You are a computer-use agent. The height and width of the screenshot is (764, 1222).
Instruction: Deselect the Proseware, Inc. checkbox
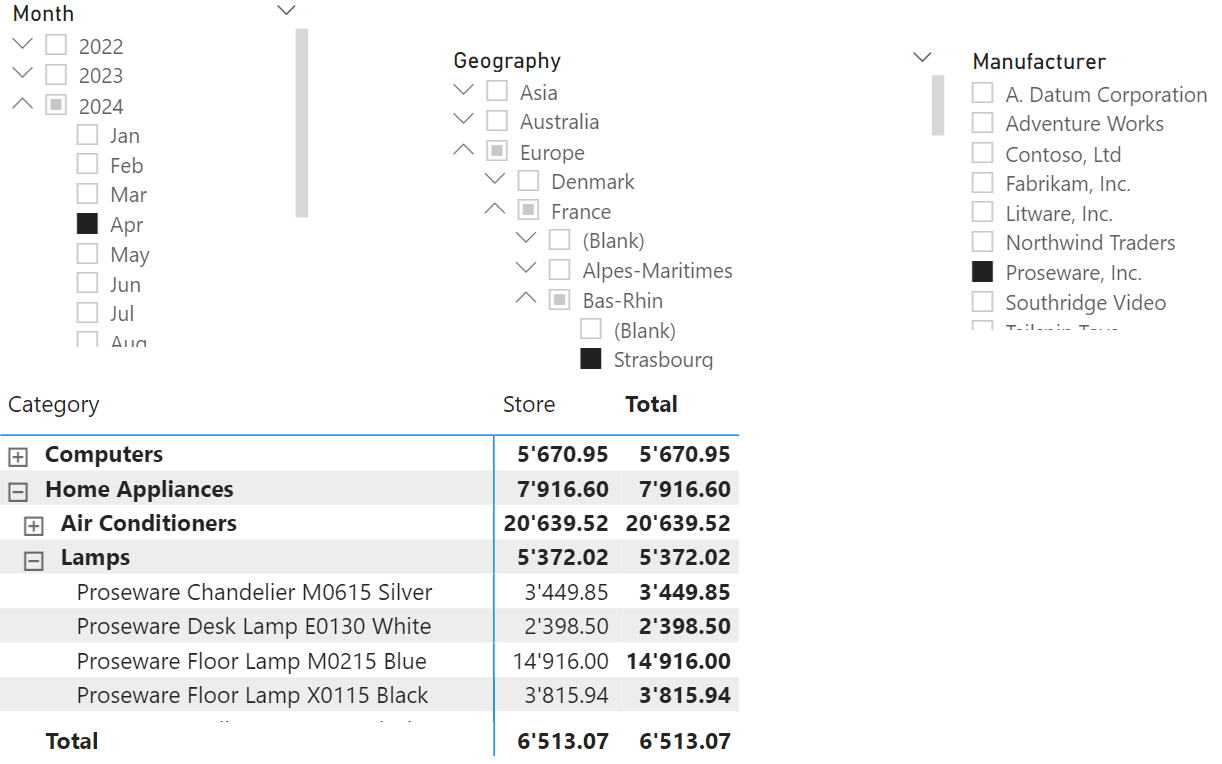(983, 272)
